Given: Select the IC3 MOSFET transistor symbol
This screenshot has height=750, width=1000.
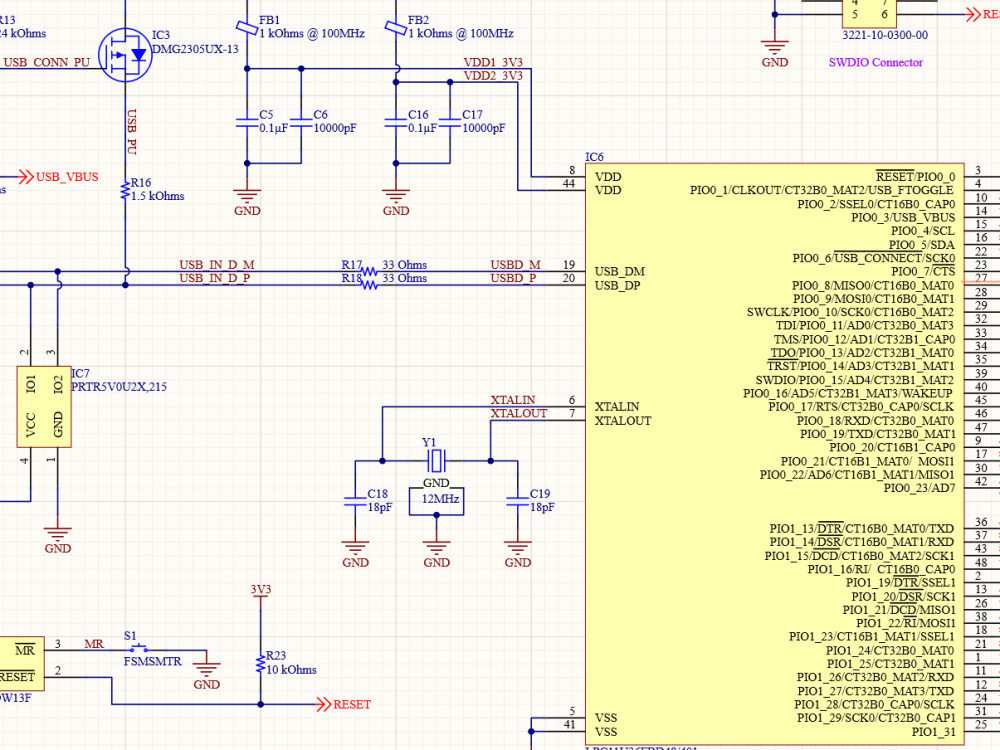Looking at the screenshot, I should [126, 55].
